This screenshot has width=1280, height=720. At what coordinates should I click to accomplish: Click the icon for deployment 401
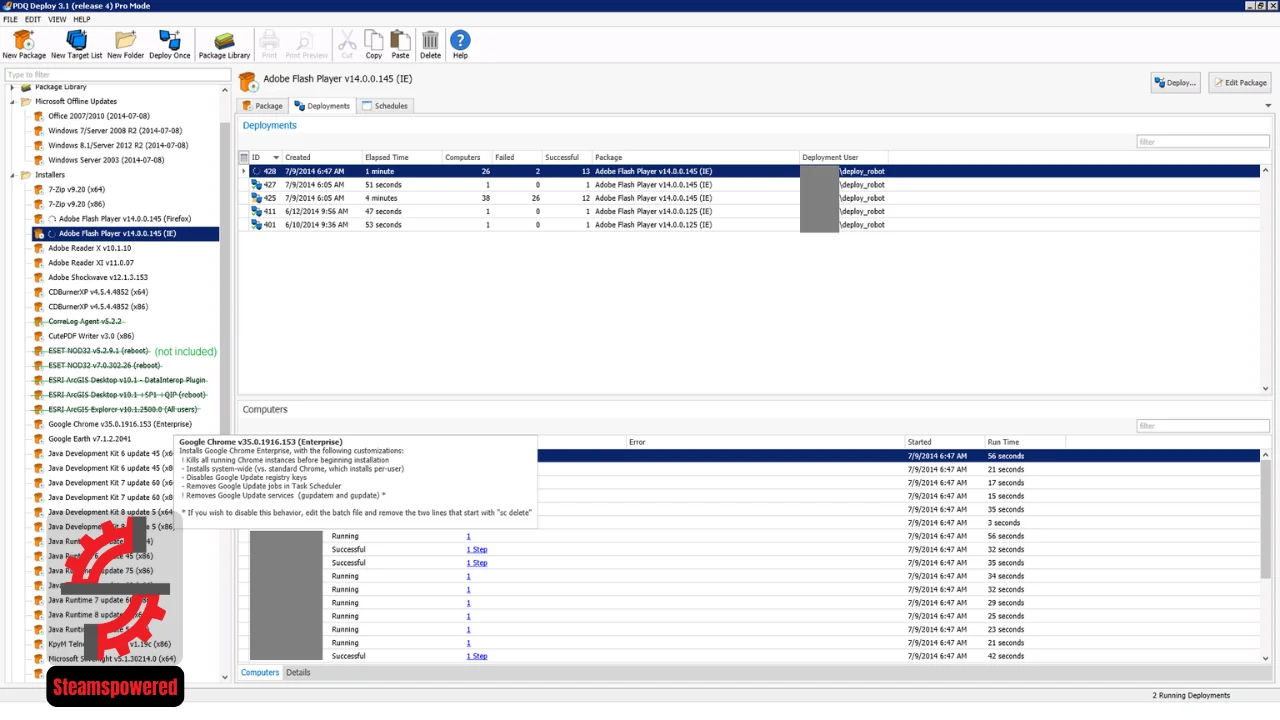(x=256, y=225)
